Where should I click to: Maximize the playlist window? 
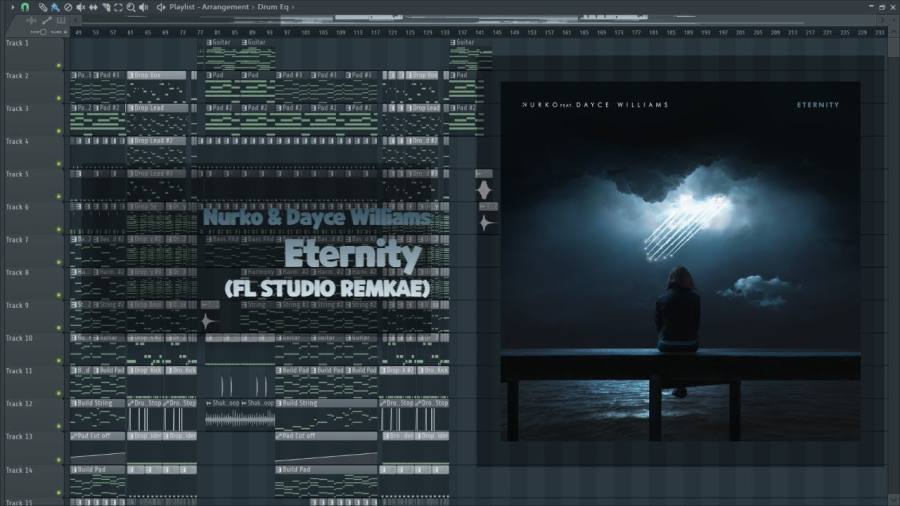882,7
